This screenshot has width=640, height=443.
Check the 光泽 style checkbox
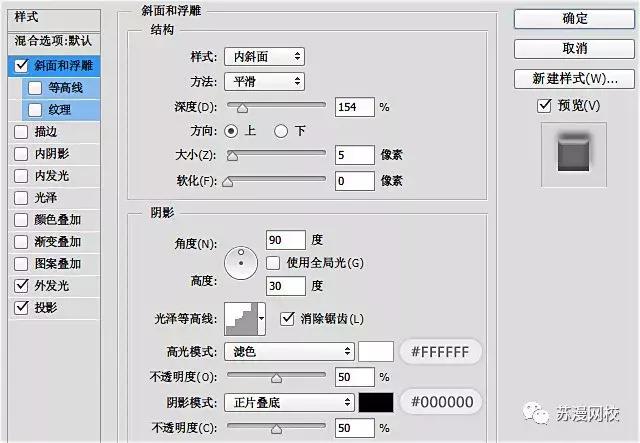pos(21,198)
